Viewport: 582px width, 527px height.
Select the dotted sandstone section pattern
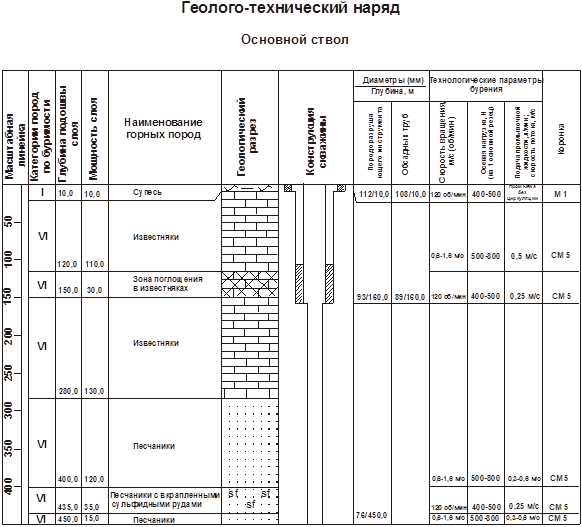(250, 443)
